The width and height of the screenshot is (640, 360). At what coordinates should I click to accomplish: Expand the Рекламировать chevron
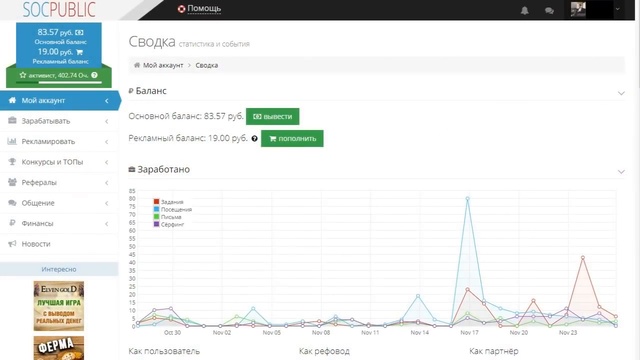(107, 142)
